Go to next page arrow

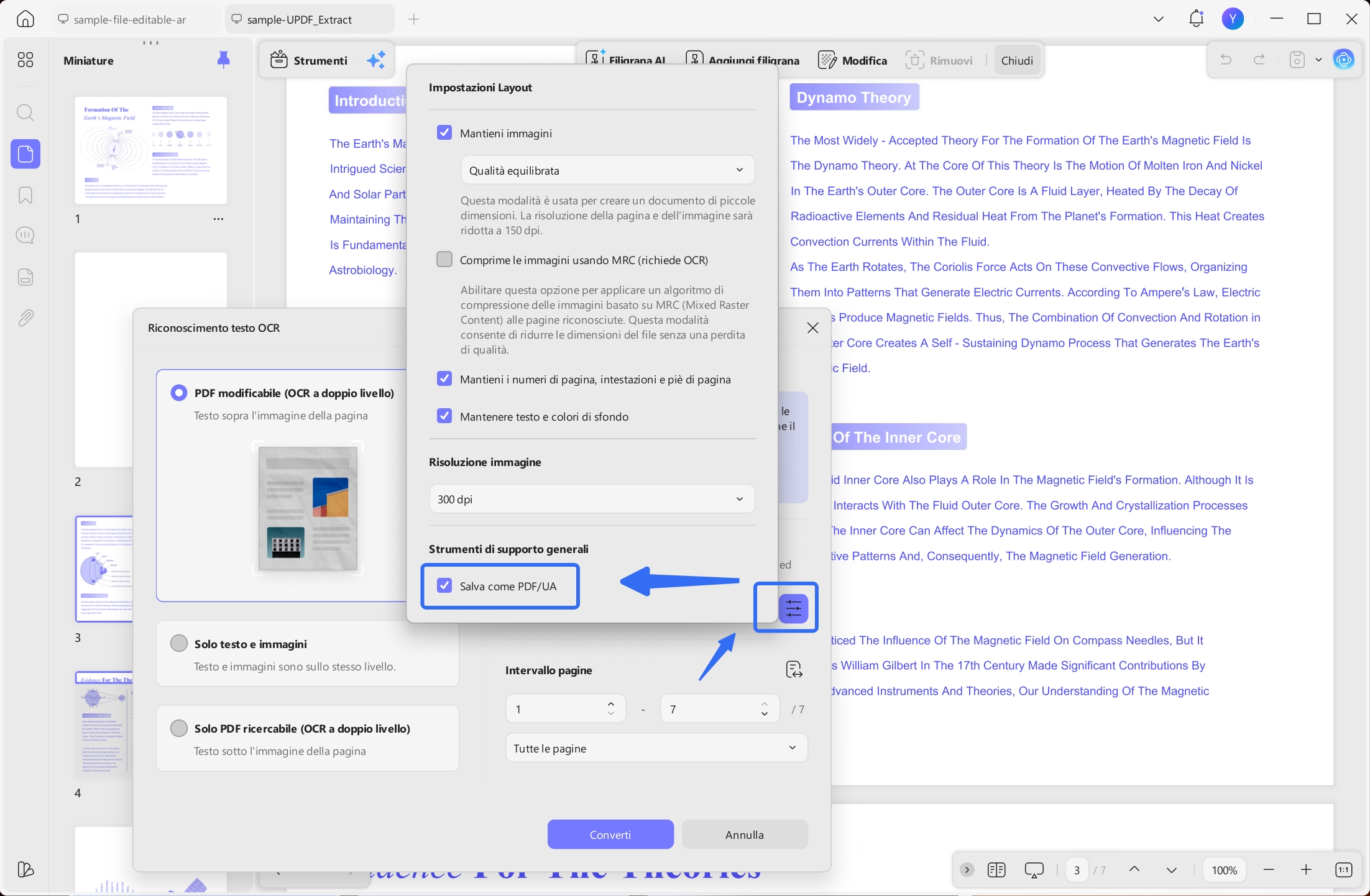tap(1172, 870)
